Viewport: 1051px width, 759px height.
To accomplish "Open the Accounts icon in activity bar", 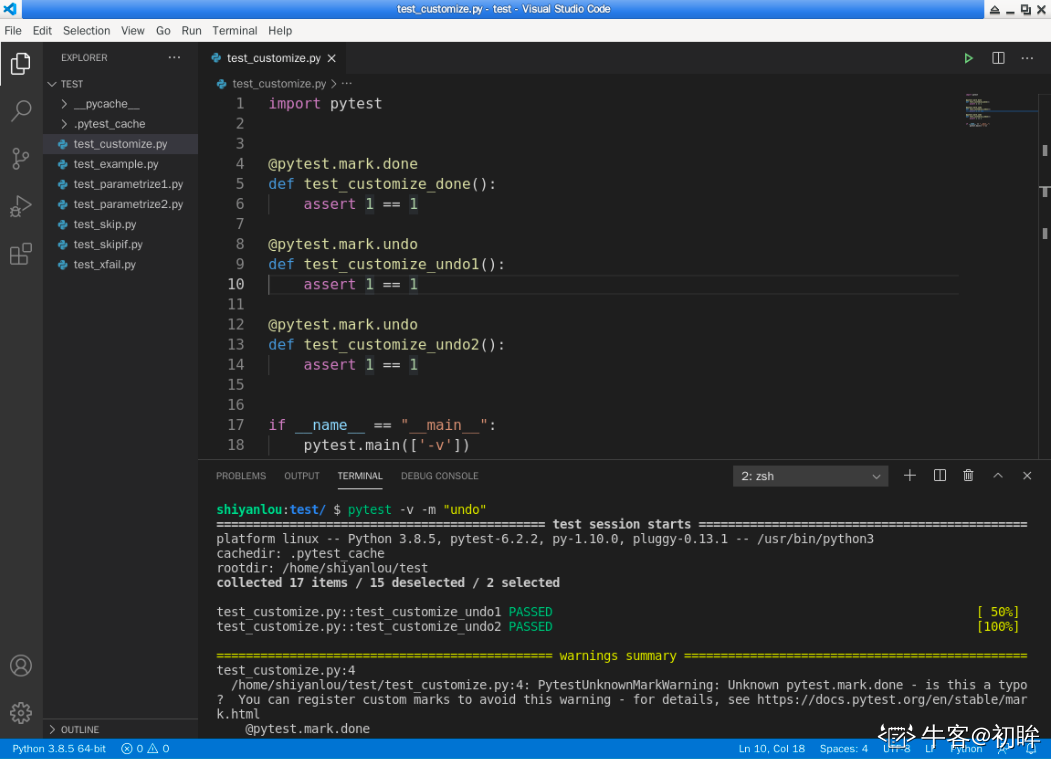I will (21, 665).
